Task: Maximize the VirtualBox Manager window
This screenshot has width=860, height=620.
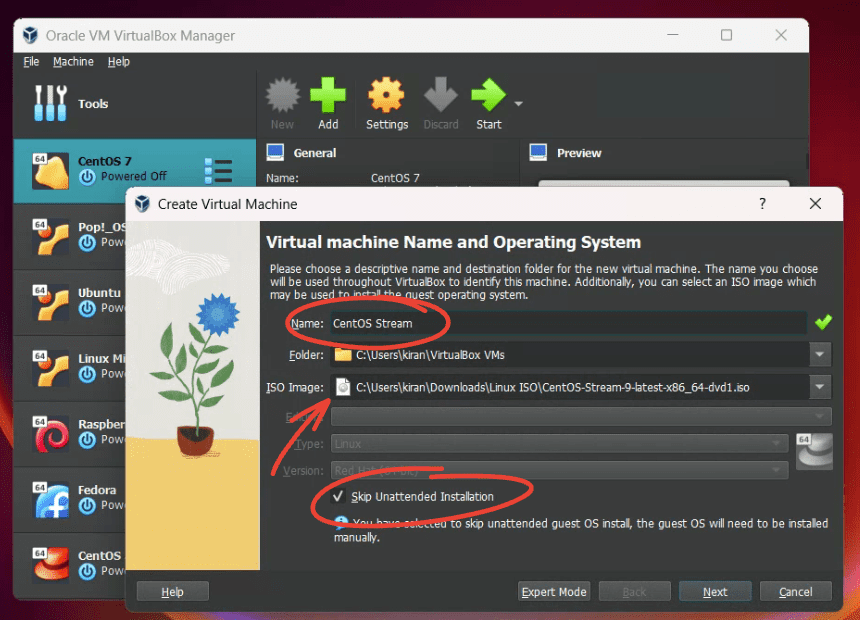Action: click(726, 35)
